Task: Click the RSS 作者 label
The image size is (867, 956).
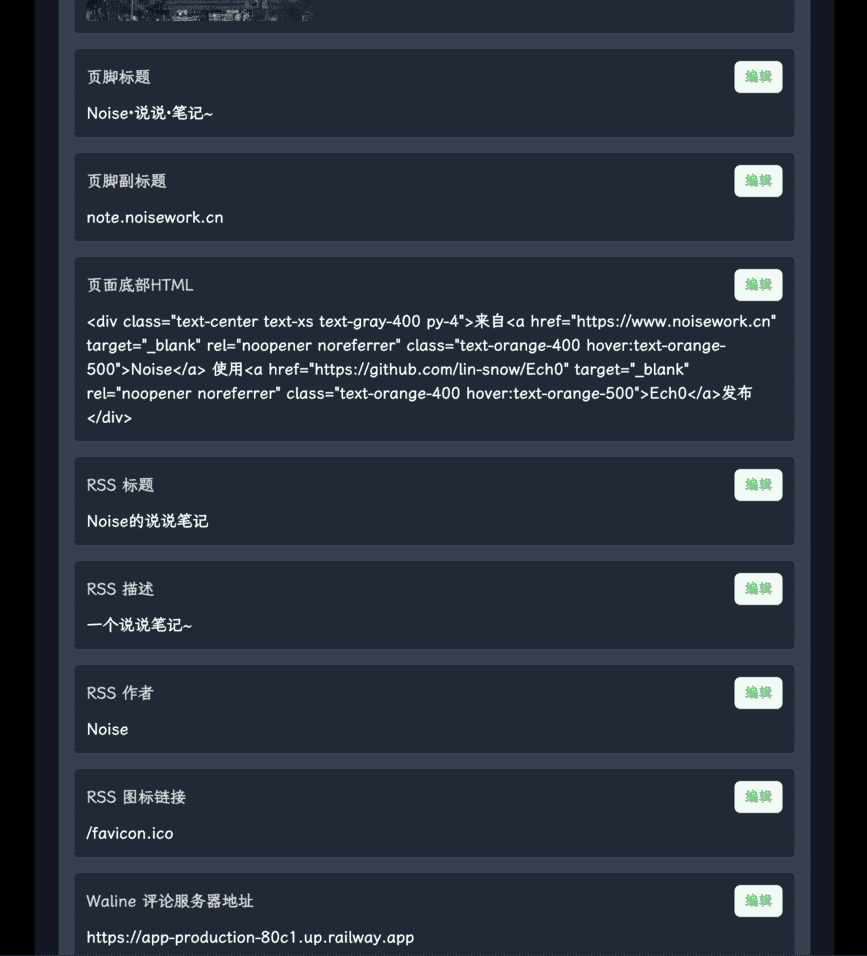Action: coord(120,693)
